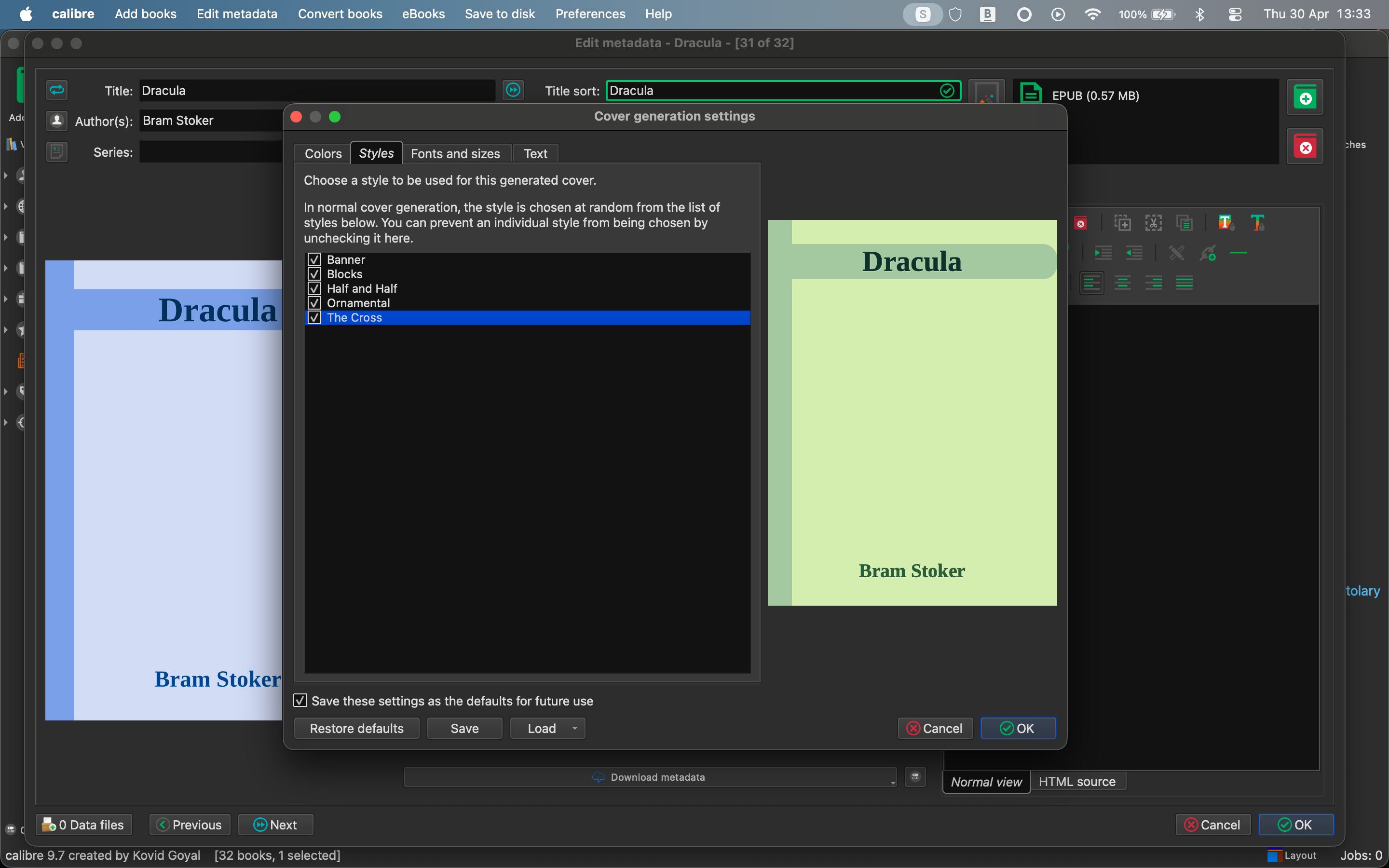Click the Download metadata button

click(649, 777)
